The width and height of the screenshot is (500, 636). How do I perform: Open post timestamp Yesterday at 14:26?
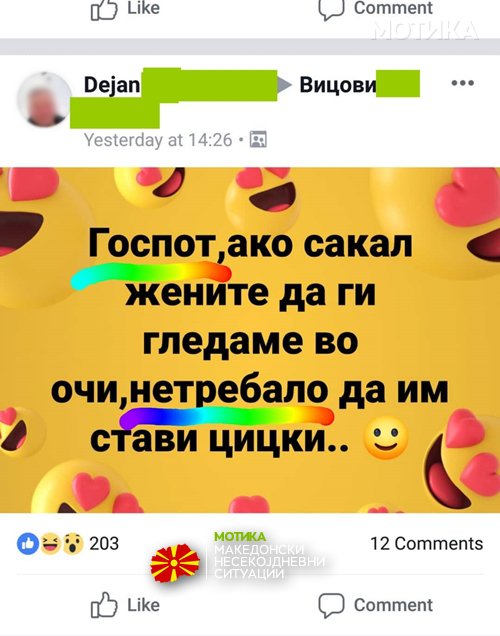point(158,140)
